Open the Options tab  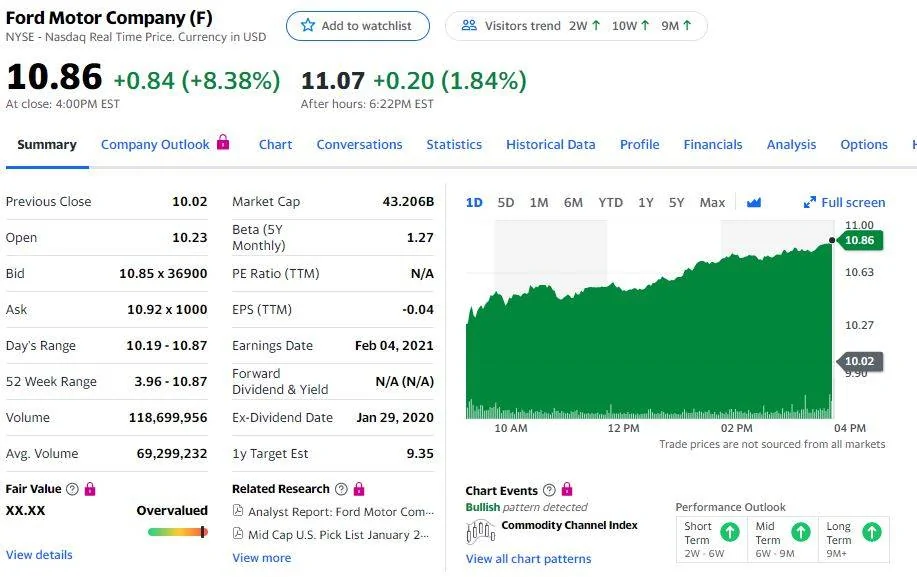[x=863, y=144]
